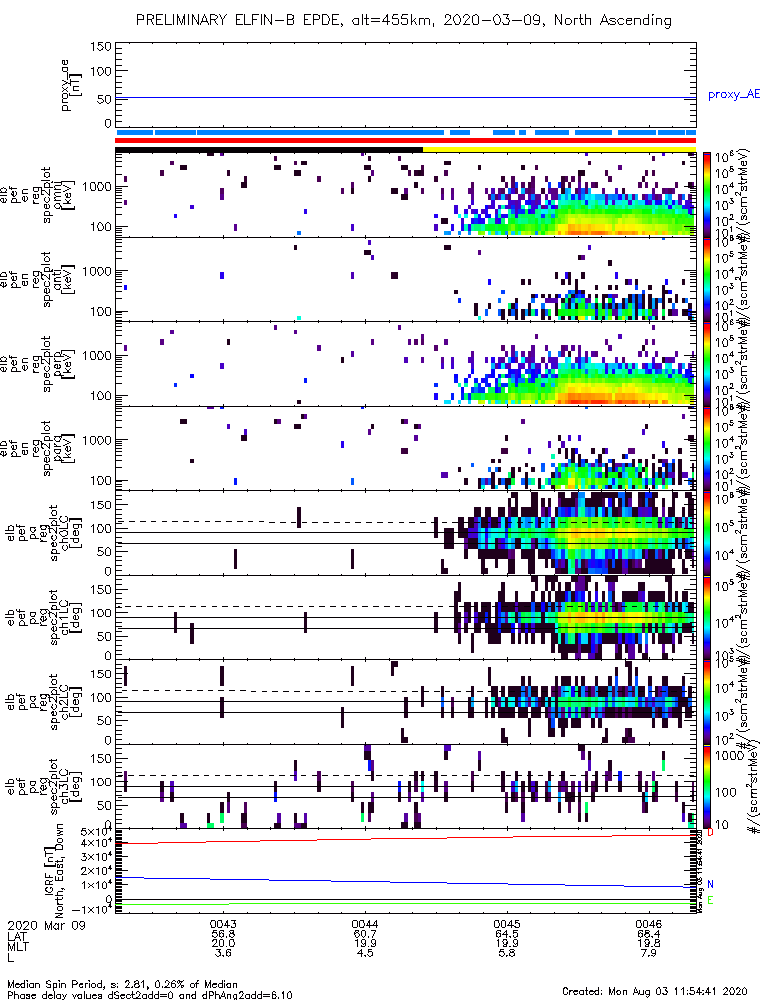Click the blue proxy_AE legend label
This screenshot has width=775, height=1000.
[x=734, y=94]
